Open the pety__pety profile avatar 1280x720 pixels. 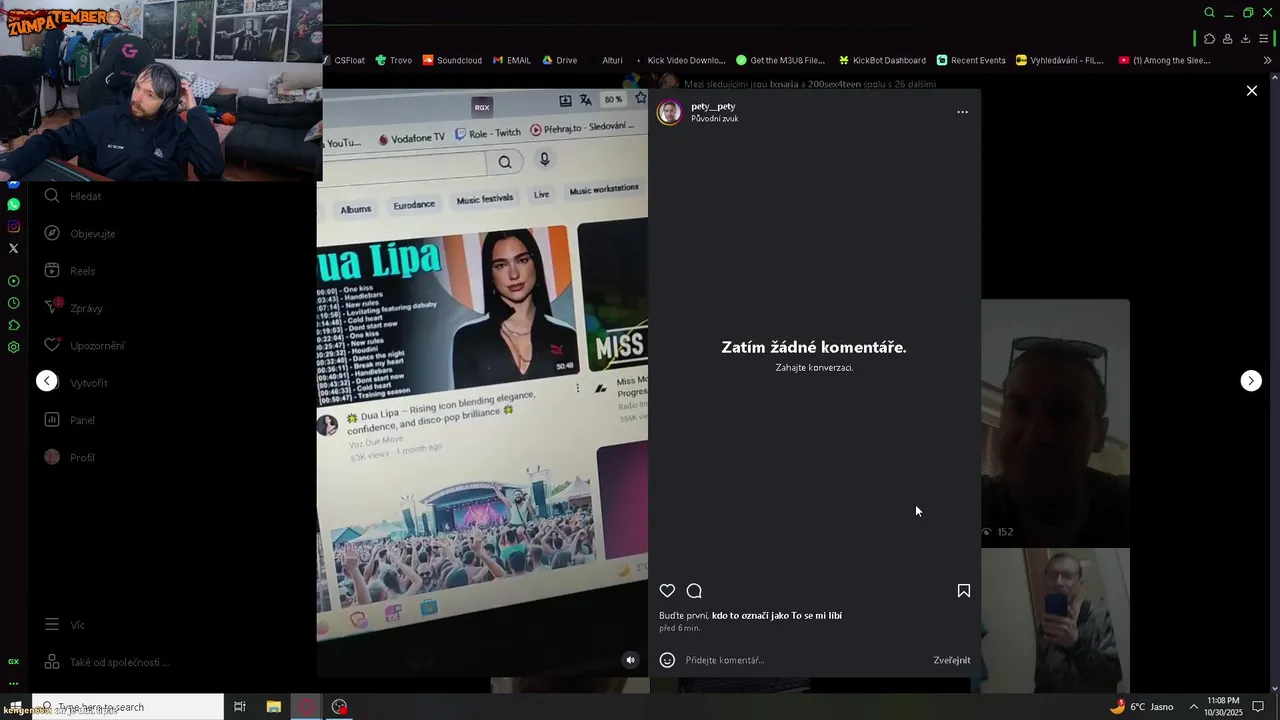tap(669, 112)
